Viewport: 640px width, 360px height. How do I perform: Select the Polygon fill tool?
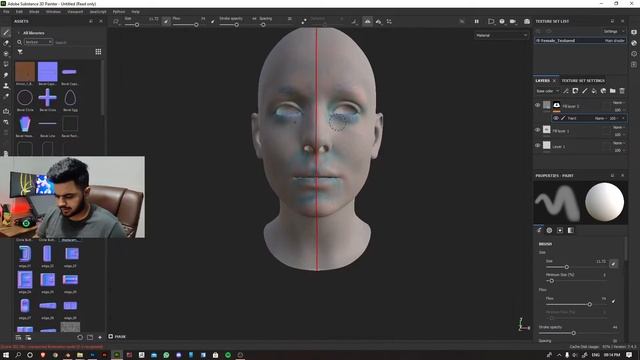(x=6, y=64)
